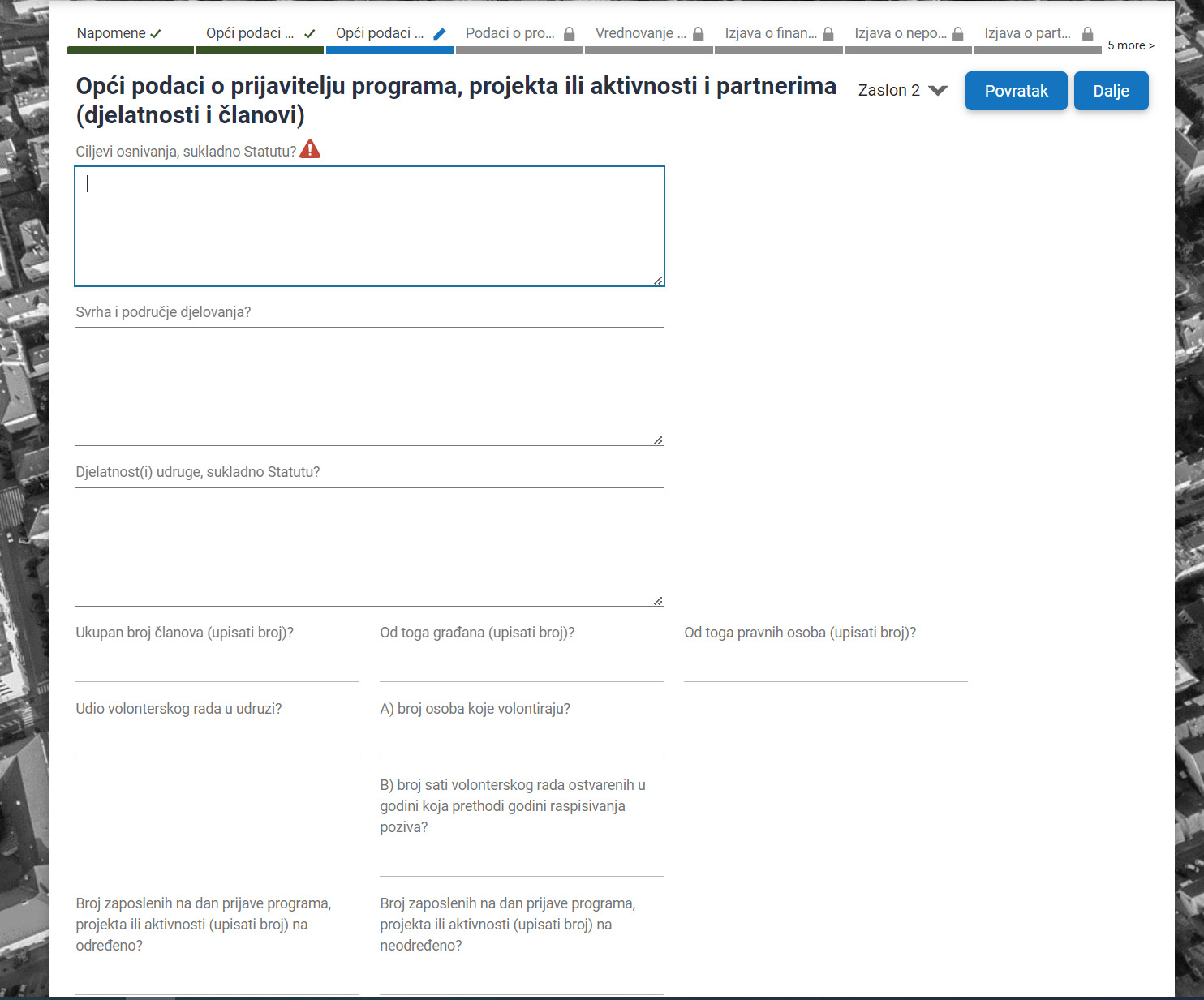1204x1000 pixels.
Task: Focus the Svrha i područje djelovanja textarea
Action: (x=369, y=386)
